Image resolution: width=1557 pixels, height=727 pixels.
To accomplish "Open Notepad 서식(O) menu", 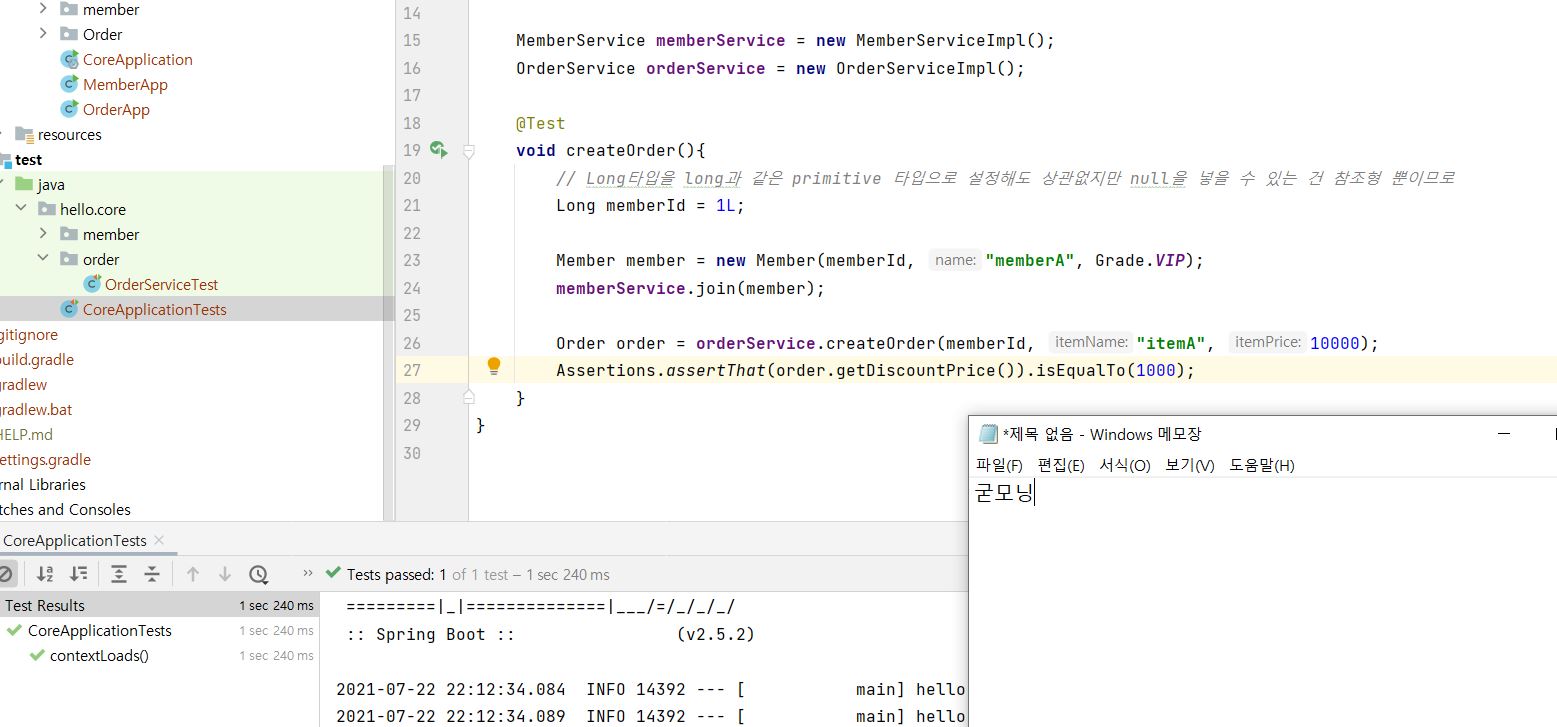I will point(1125,465).
